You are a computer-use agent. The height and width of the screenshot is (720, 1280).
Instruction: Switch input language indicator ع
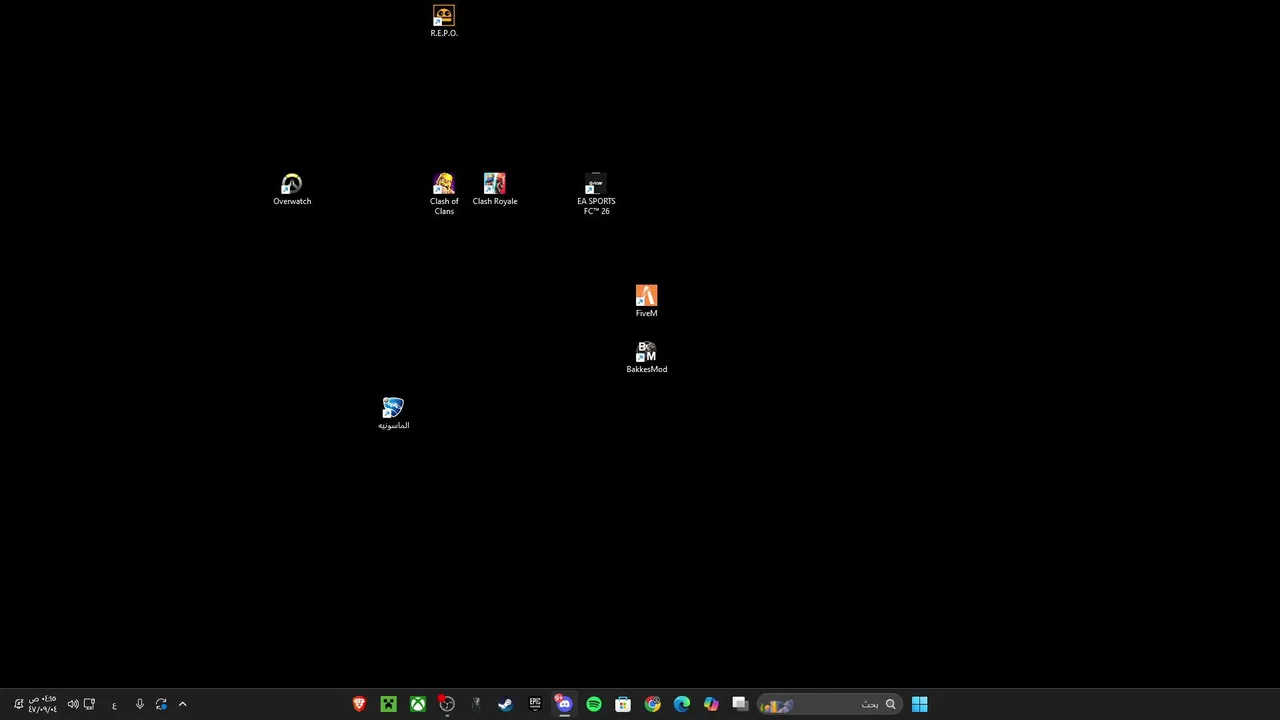click(x=114, y=704)
